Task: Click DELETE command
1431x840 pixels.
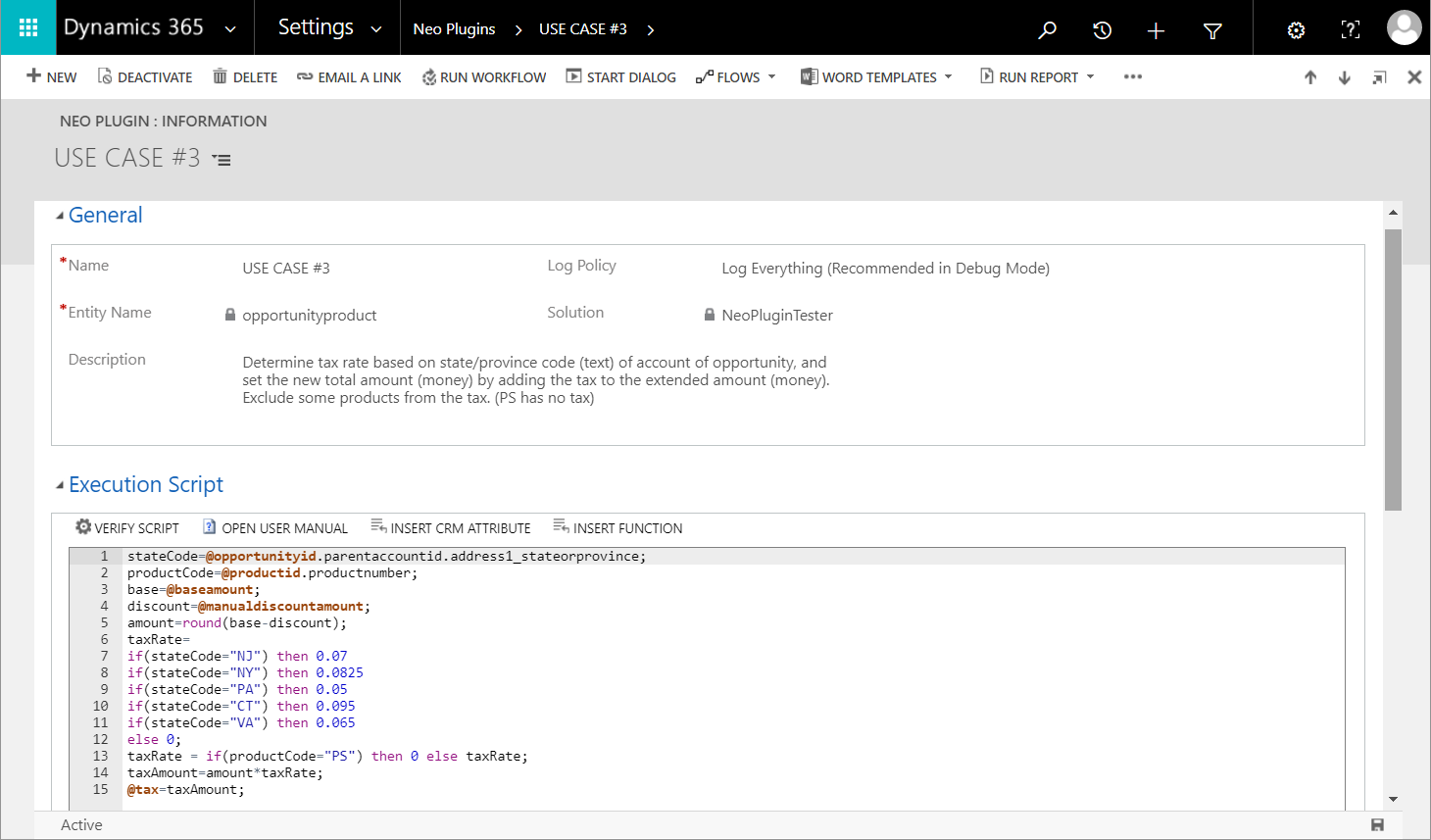Action: point(245,76)
